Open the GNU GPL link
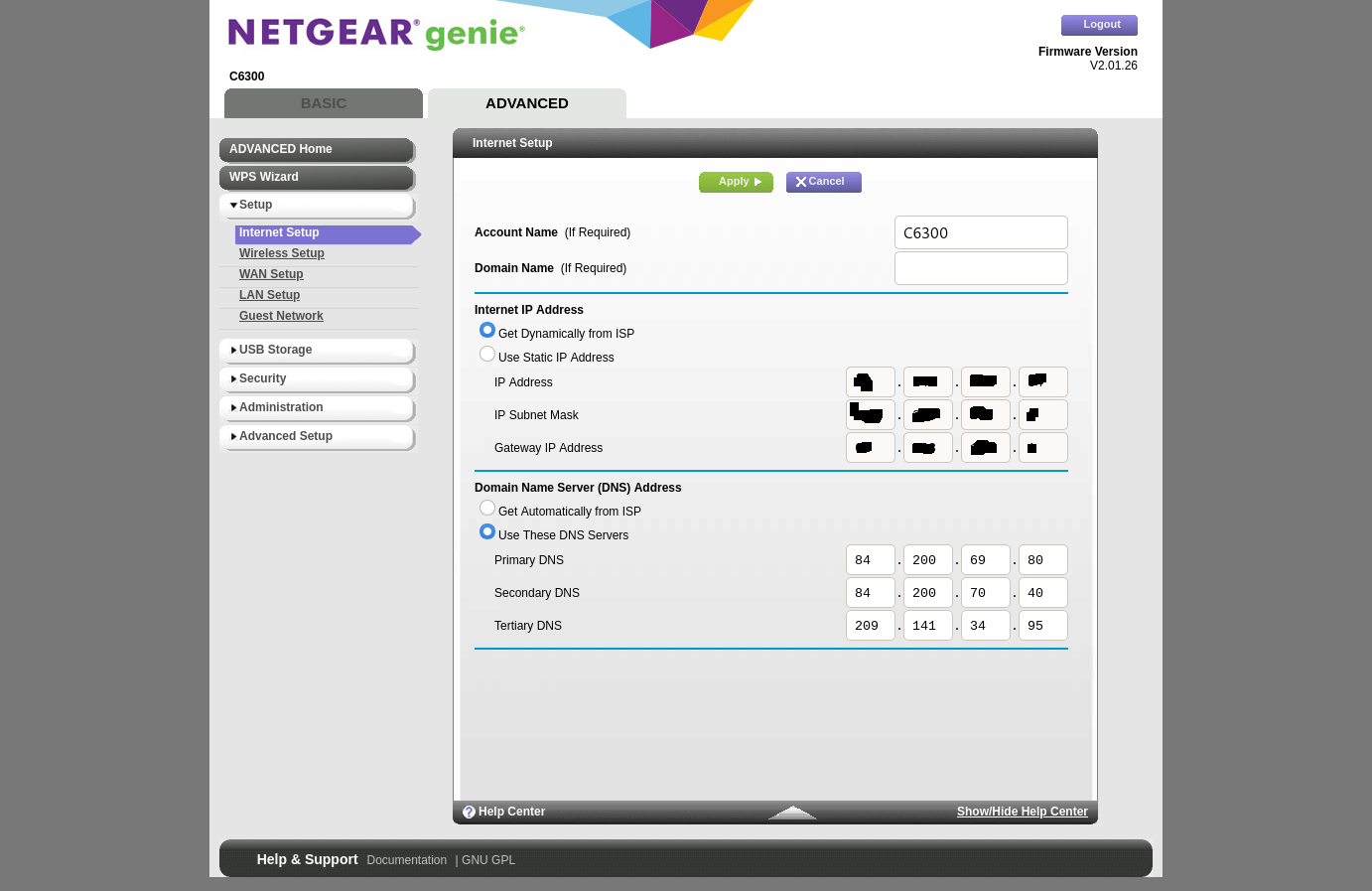The width and height of the screenshot is (1372, 891). click(x=488, y=860)
